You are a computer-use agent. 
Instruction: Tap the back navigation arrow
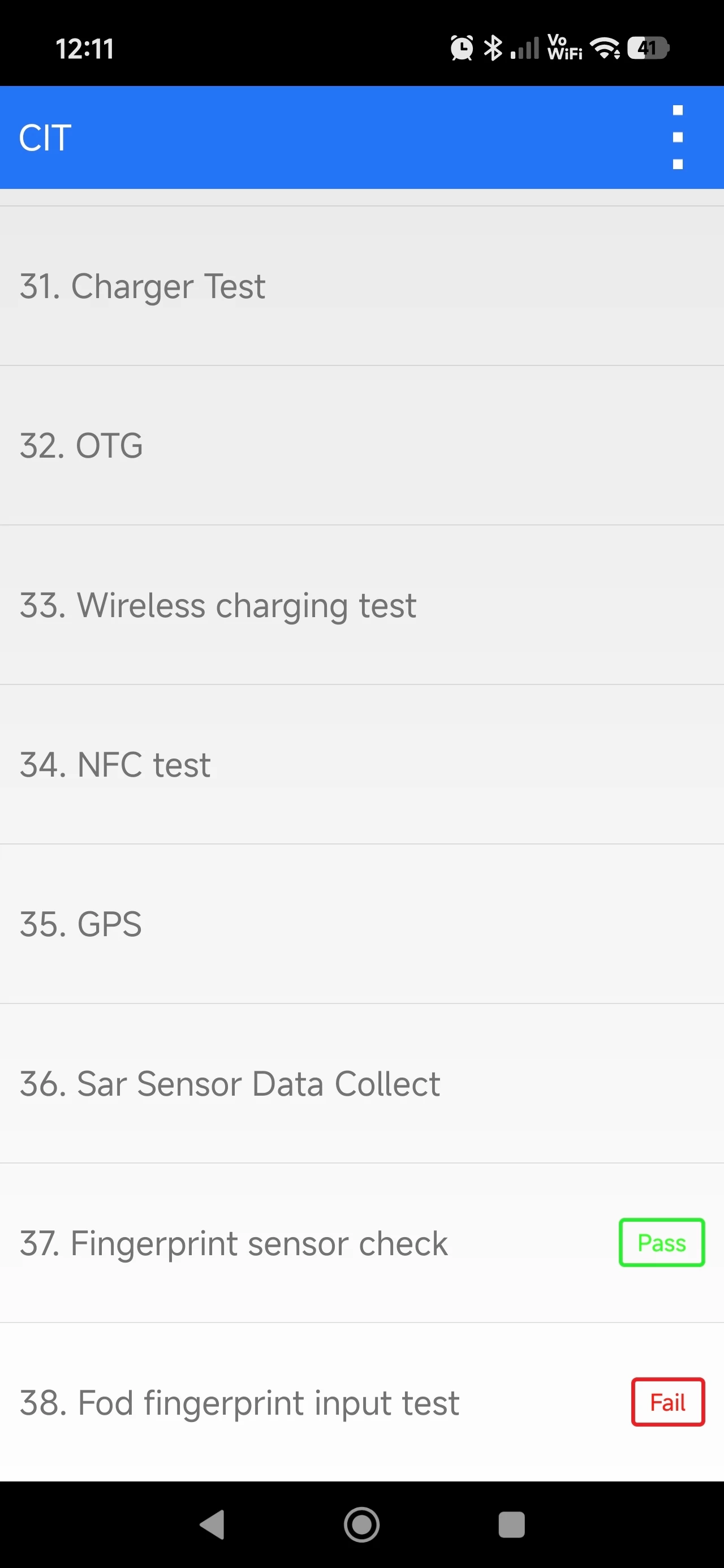click(213, 1524)
